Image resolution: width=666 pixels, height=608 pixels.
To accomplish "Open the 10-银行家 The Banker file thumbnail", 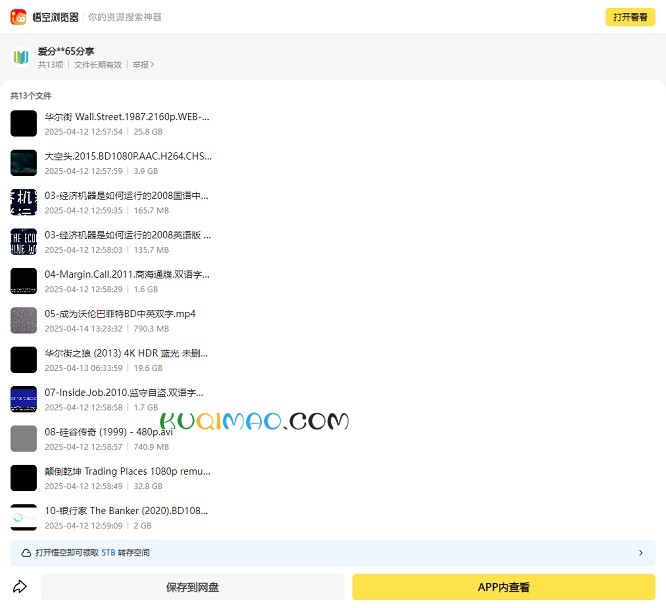I will coord(24,517).
